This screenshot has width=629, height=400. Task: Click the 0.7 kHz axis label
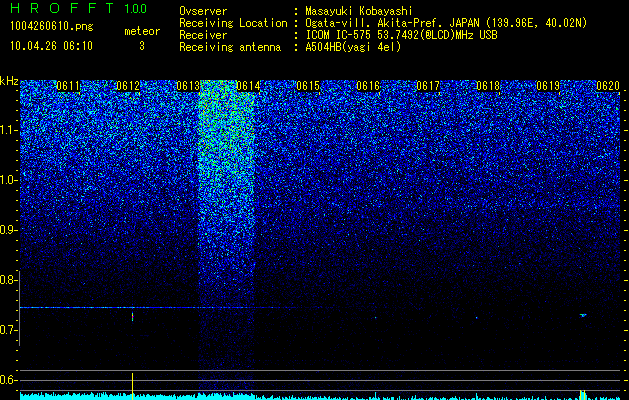[x=8, y=330]
